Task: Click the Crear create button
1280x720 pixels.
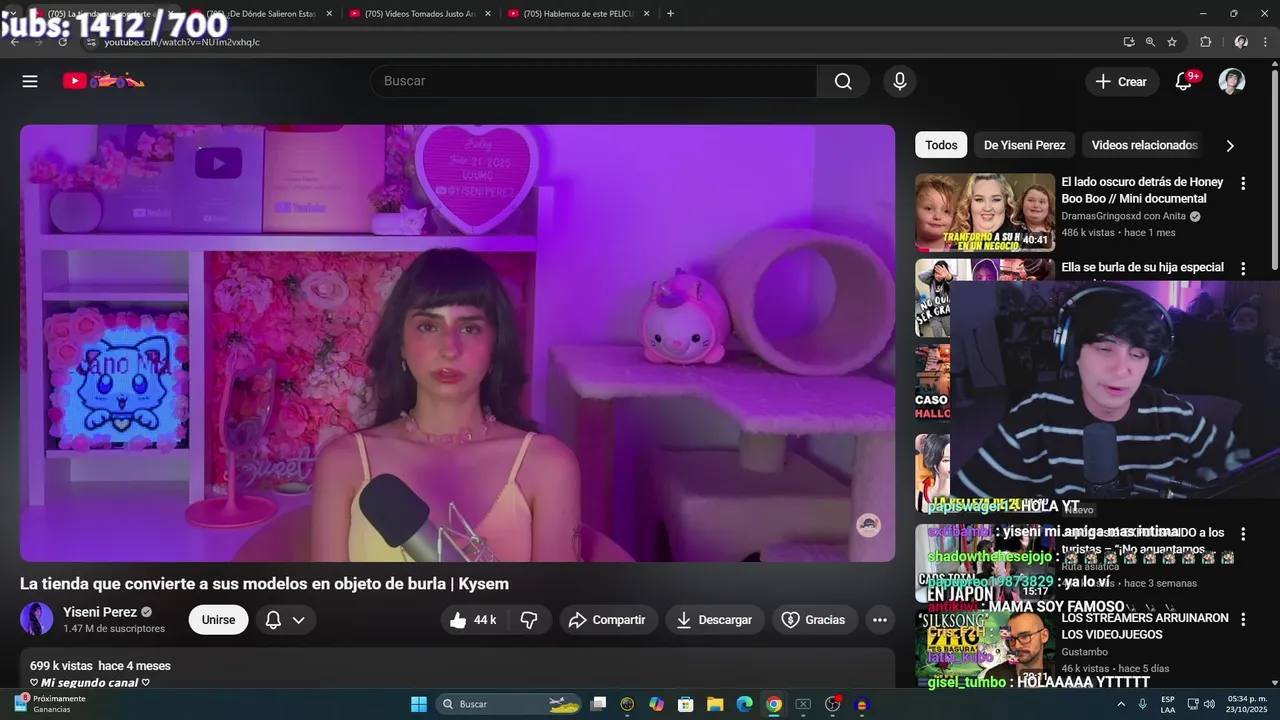Action: pos(1122,82)
